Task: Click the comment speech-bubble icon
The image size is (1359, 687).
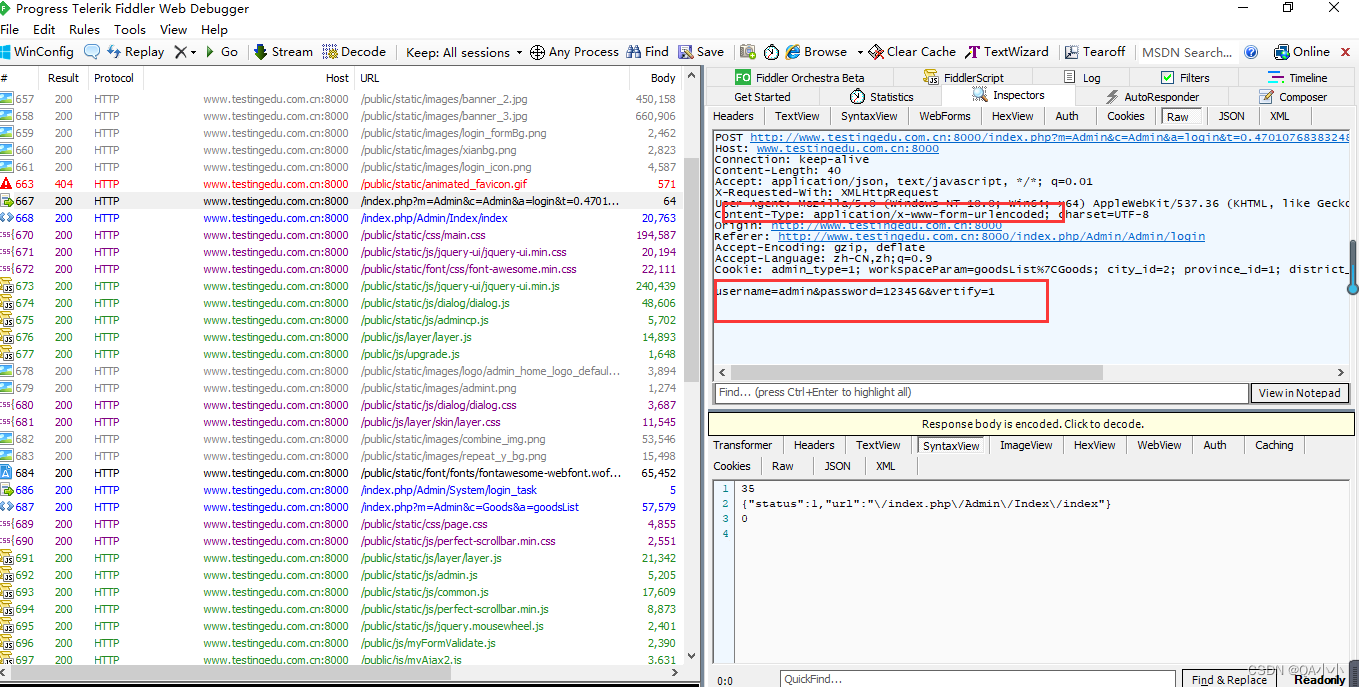Action: 92,52
